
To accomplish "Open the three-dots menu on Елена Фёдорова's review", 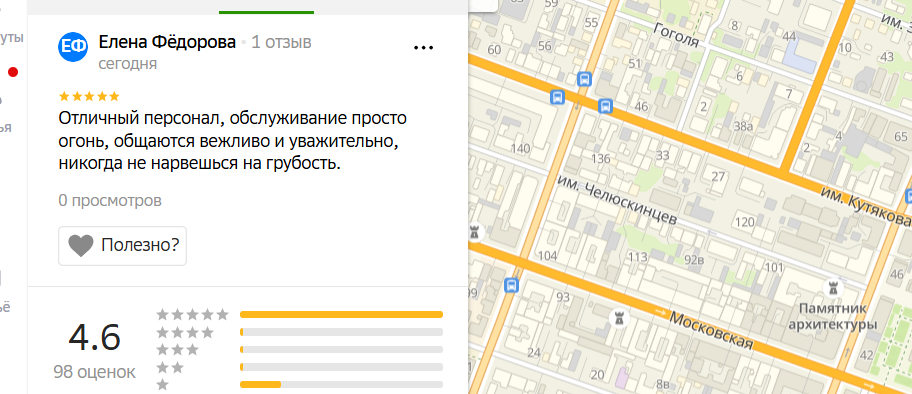I will (423, 48).
